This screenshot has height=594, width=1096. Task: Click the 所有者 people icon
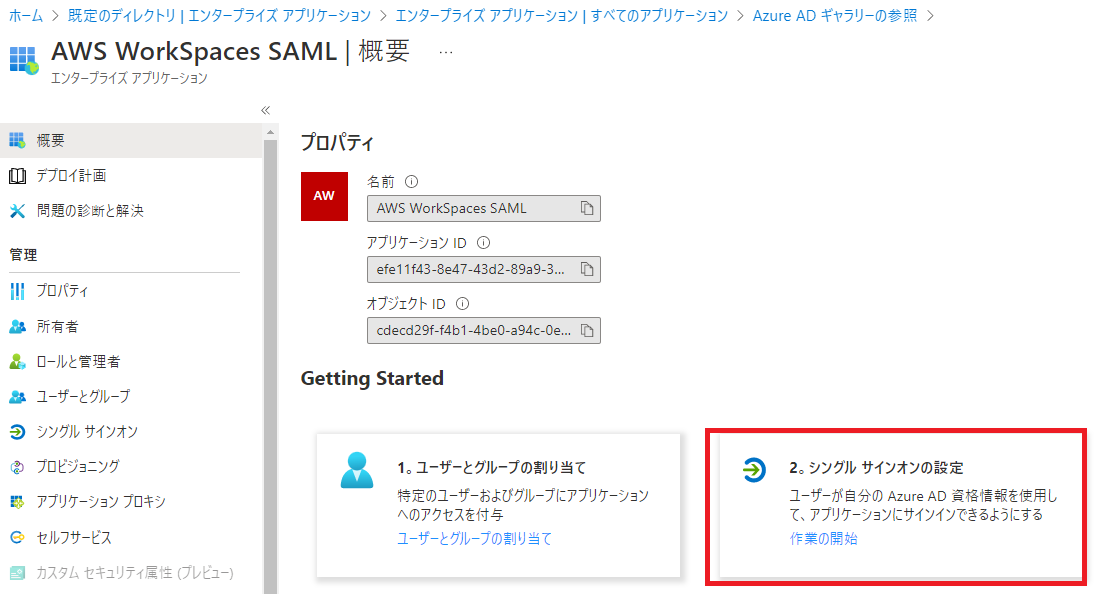coord(17,326)
